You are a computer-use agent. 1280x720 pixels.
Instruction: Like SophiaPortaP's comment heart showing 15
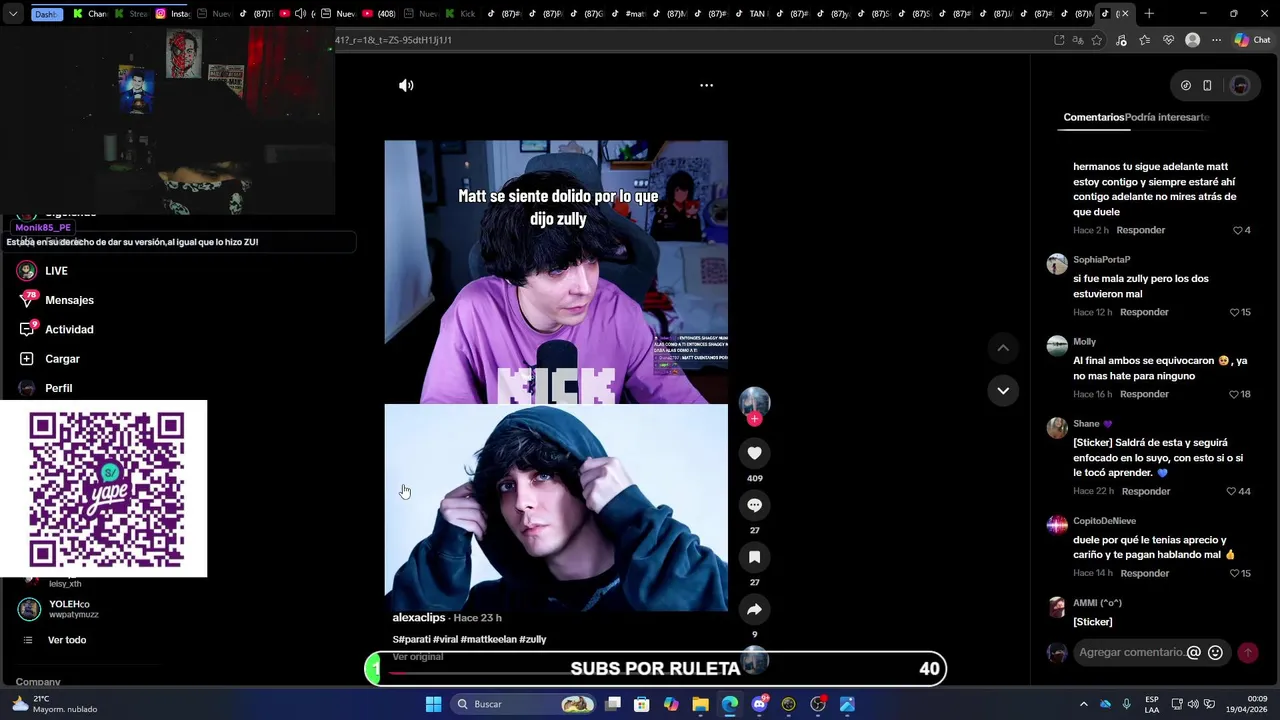[1234, 312]
